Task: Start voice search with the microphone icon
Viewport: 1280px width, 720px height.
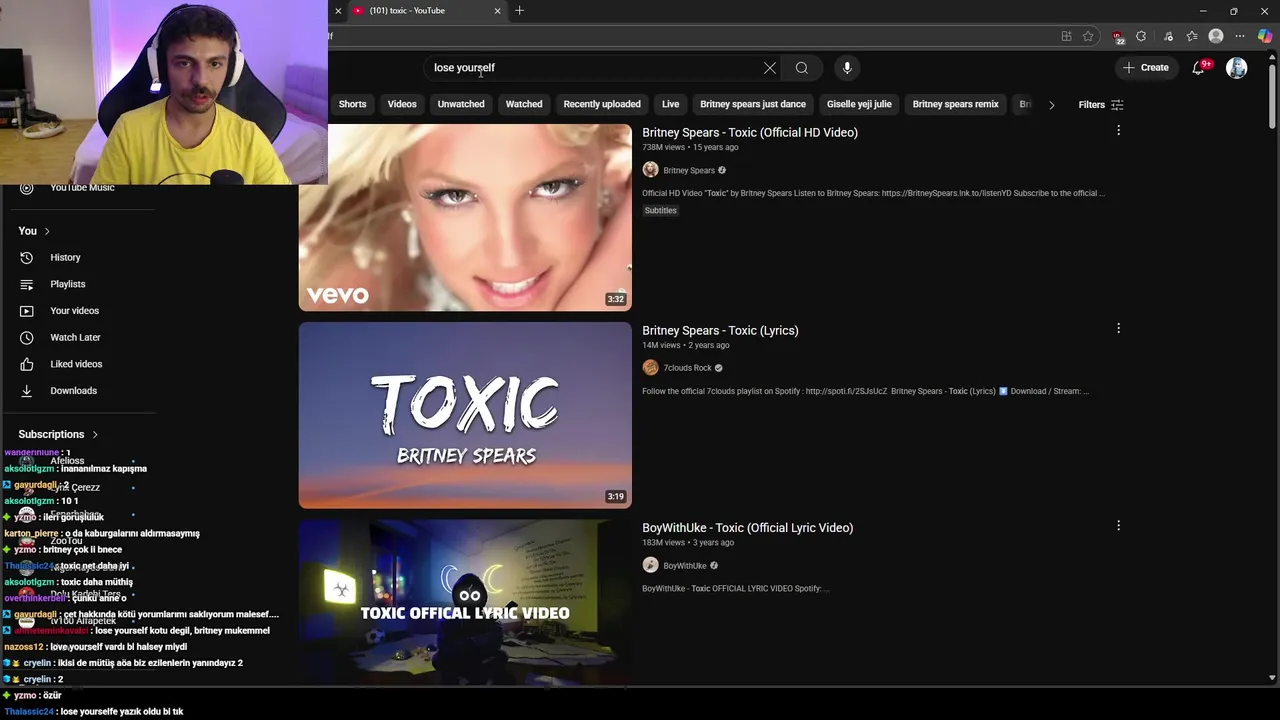Action: tap(847, 68)
